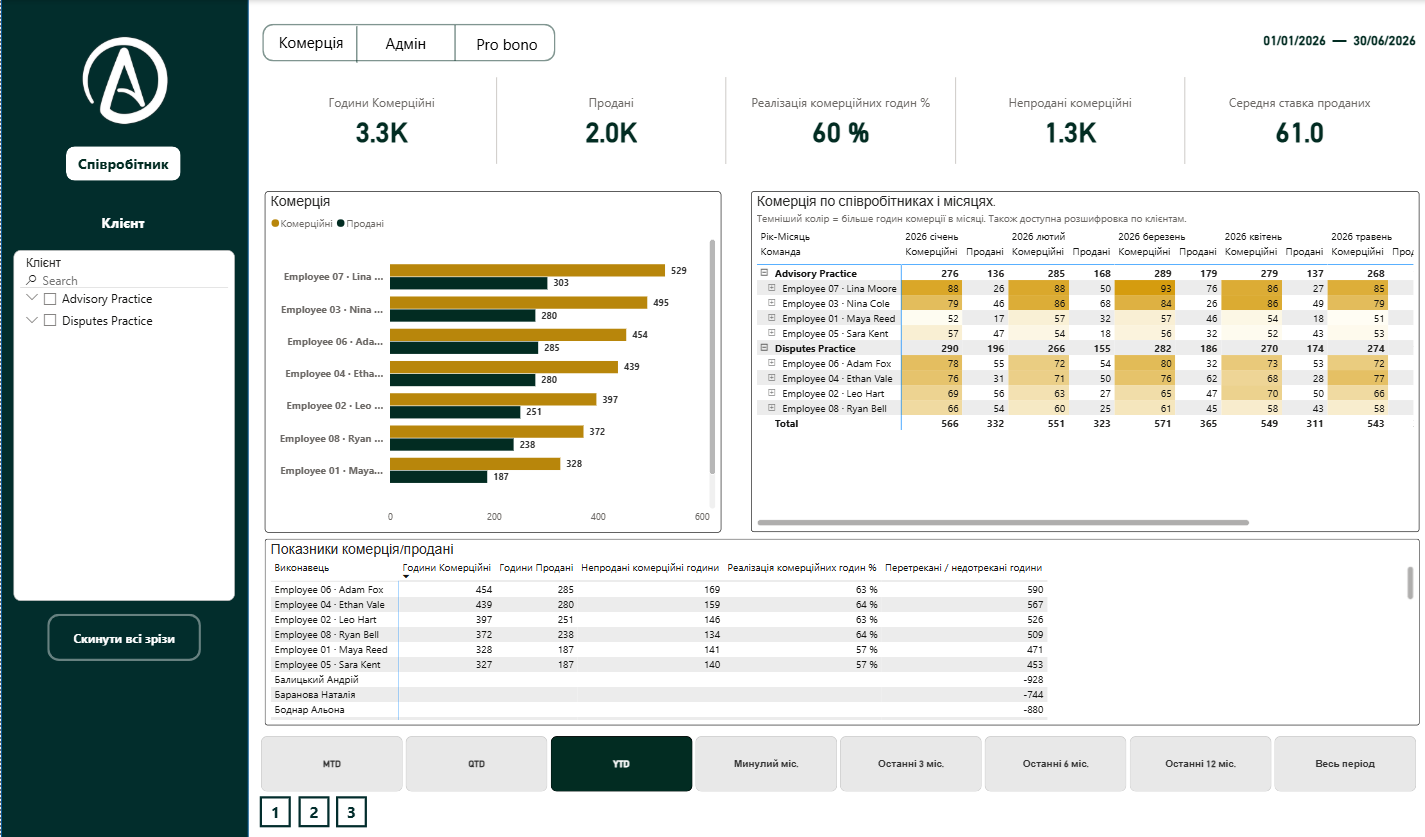Expand Employee 05 · Sara Kent matrix row
This screenshot has width=1425, height=837.
tap(772, 333)
